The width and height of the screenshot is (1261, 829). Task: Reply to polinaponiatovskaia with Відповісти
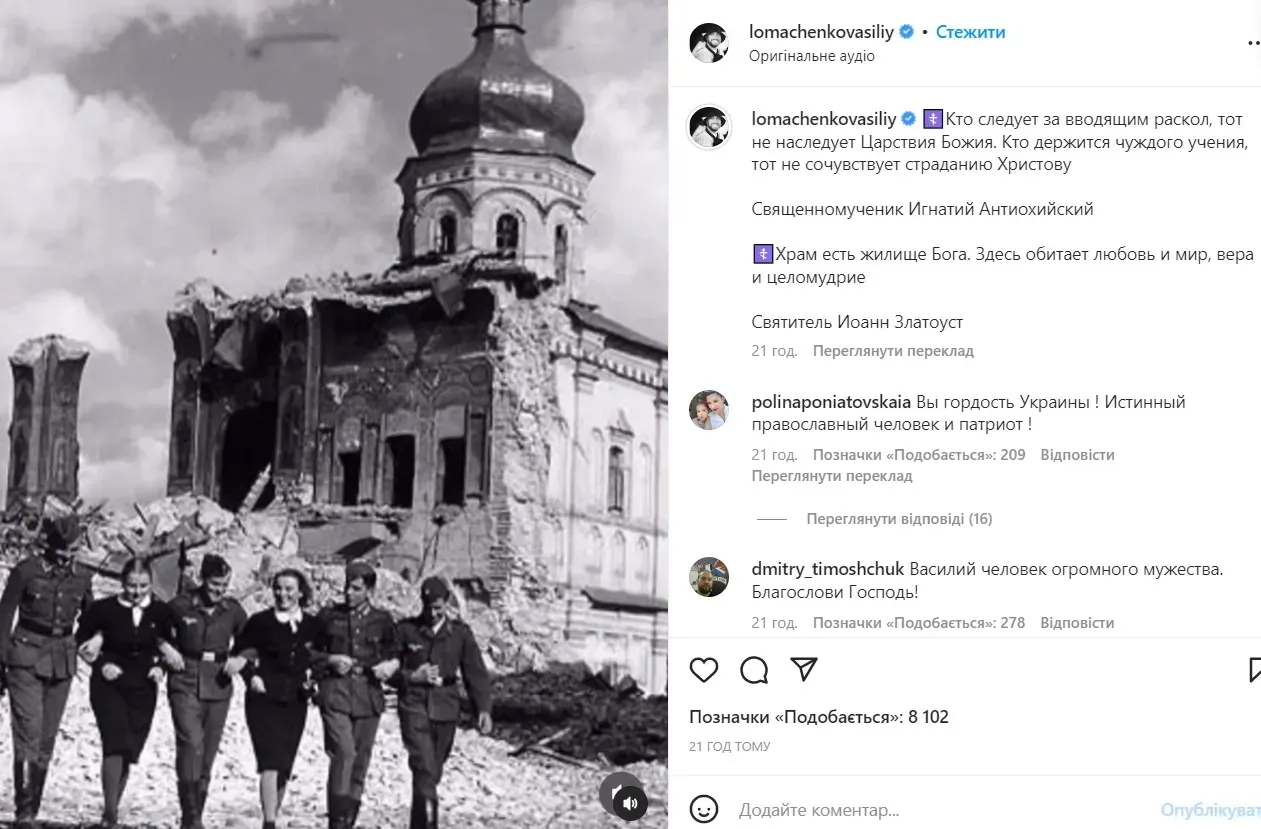pyautogui.click(x=1077, y=455)
